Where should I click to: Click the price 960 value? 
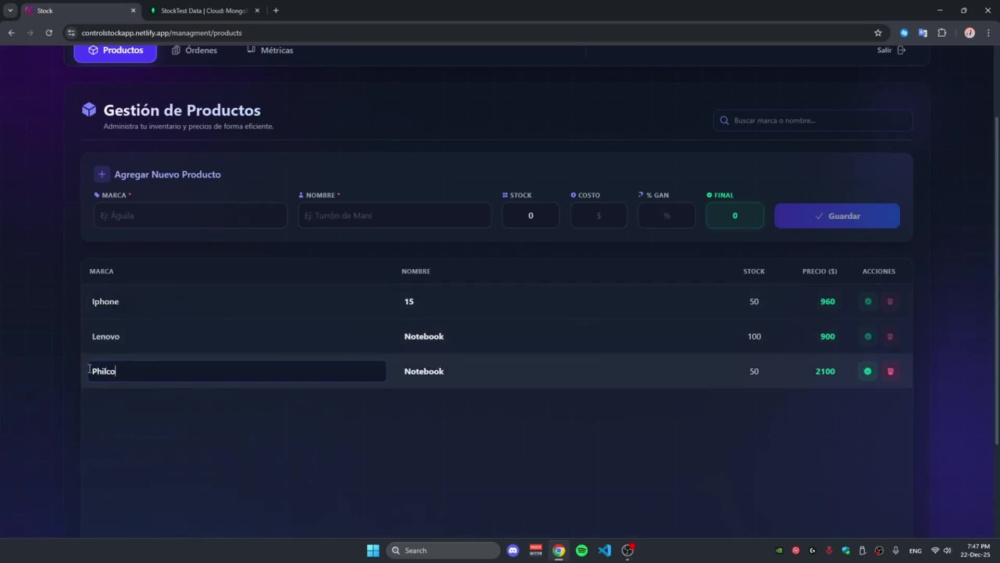pyautogui.click(x=827, y=302)
